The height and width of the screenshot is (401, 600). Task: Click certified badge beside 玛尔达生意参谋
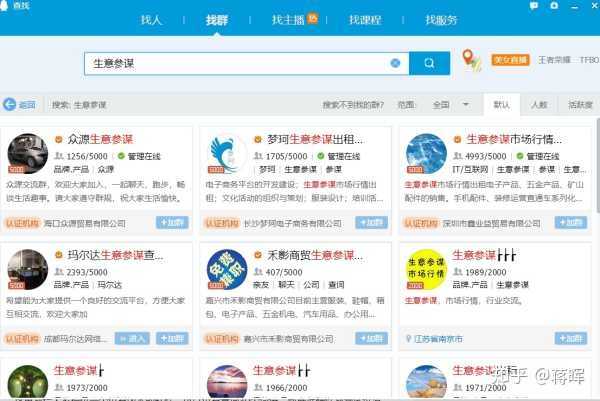click(x=59, y=255)
